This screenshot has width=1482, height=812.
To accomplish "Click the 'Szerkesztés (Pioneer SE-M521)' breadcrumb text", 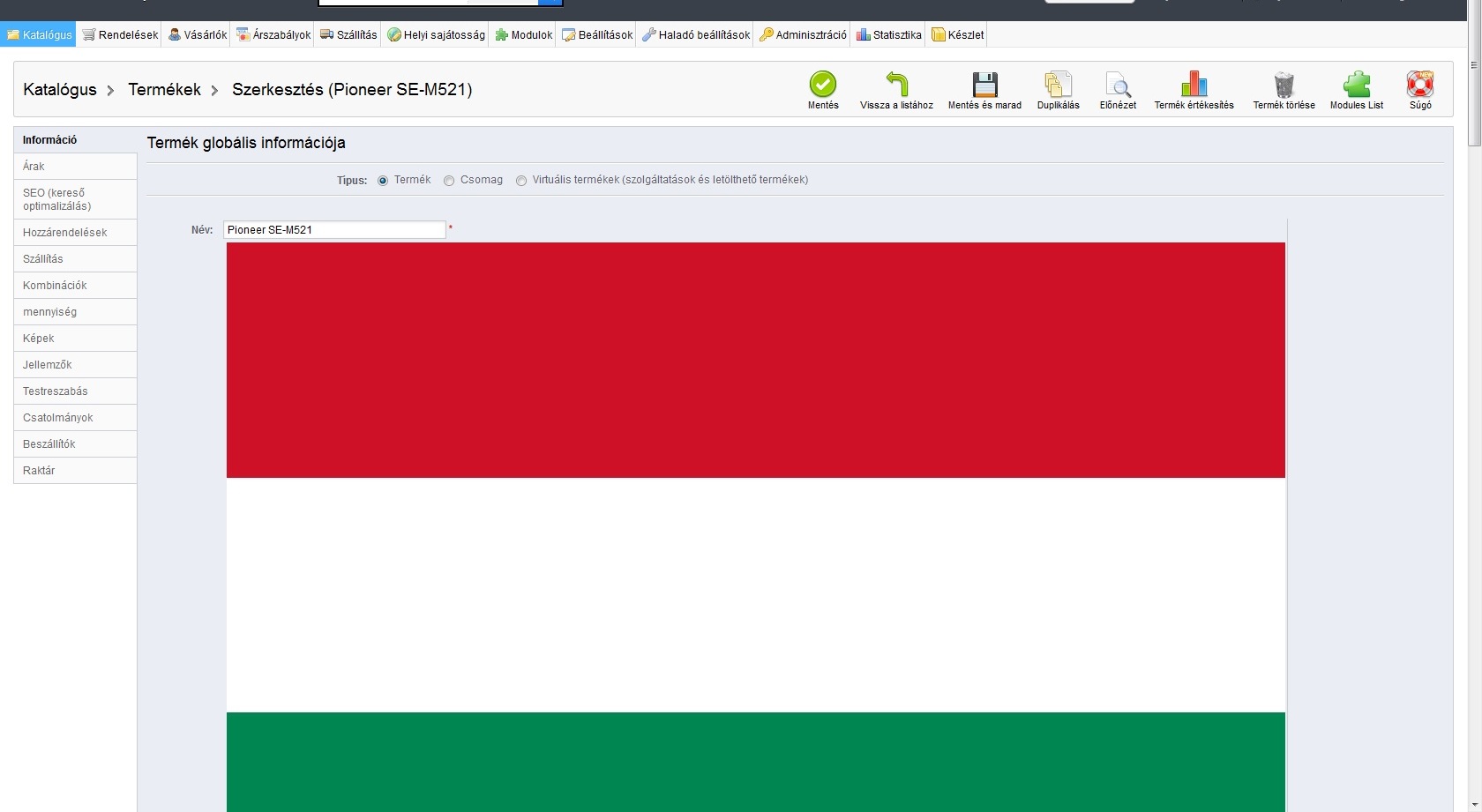I will pos(352,89).
